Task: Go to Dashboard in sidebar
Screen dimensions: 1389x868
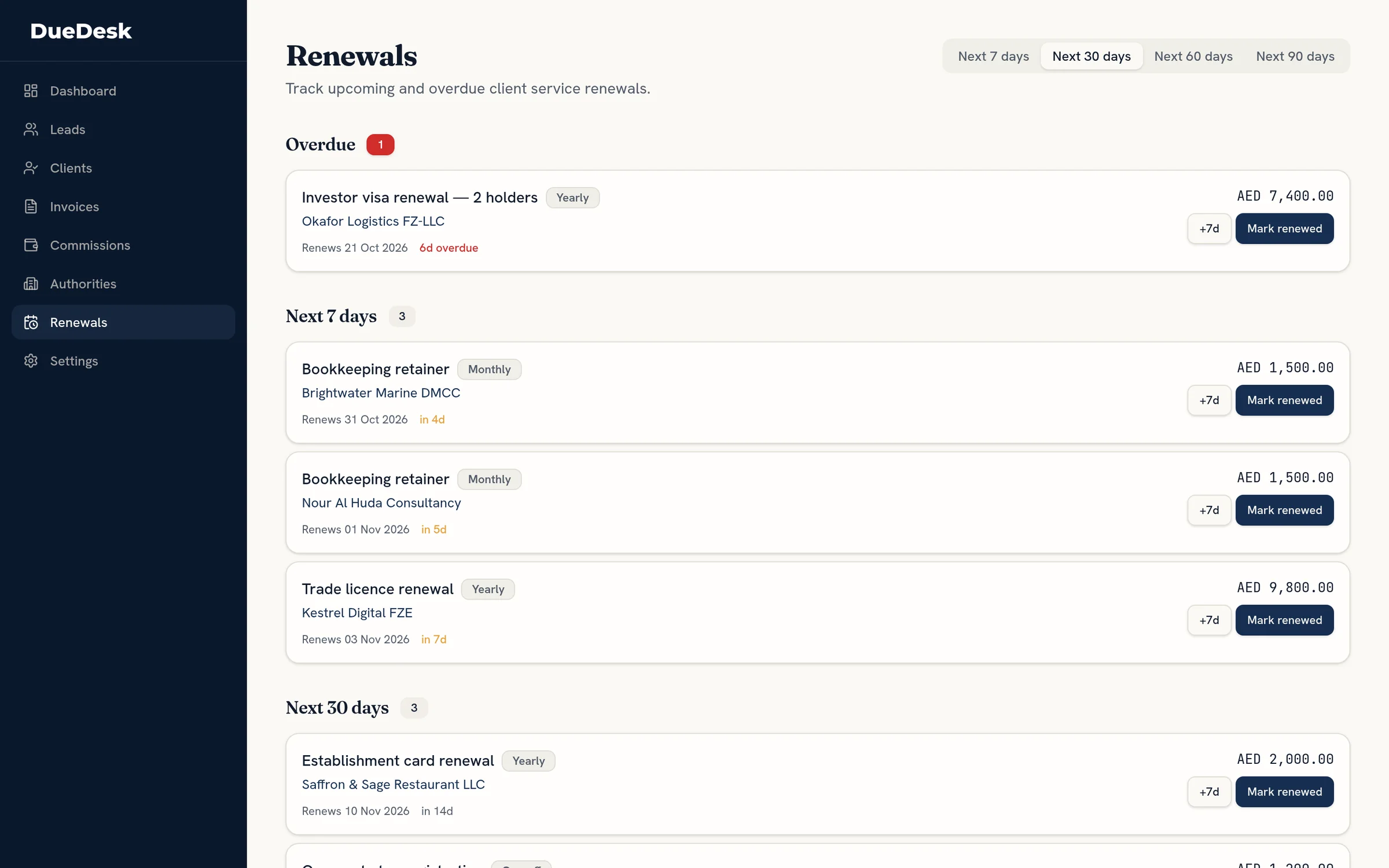Action: (123, 91)
